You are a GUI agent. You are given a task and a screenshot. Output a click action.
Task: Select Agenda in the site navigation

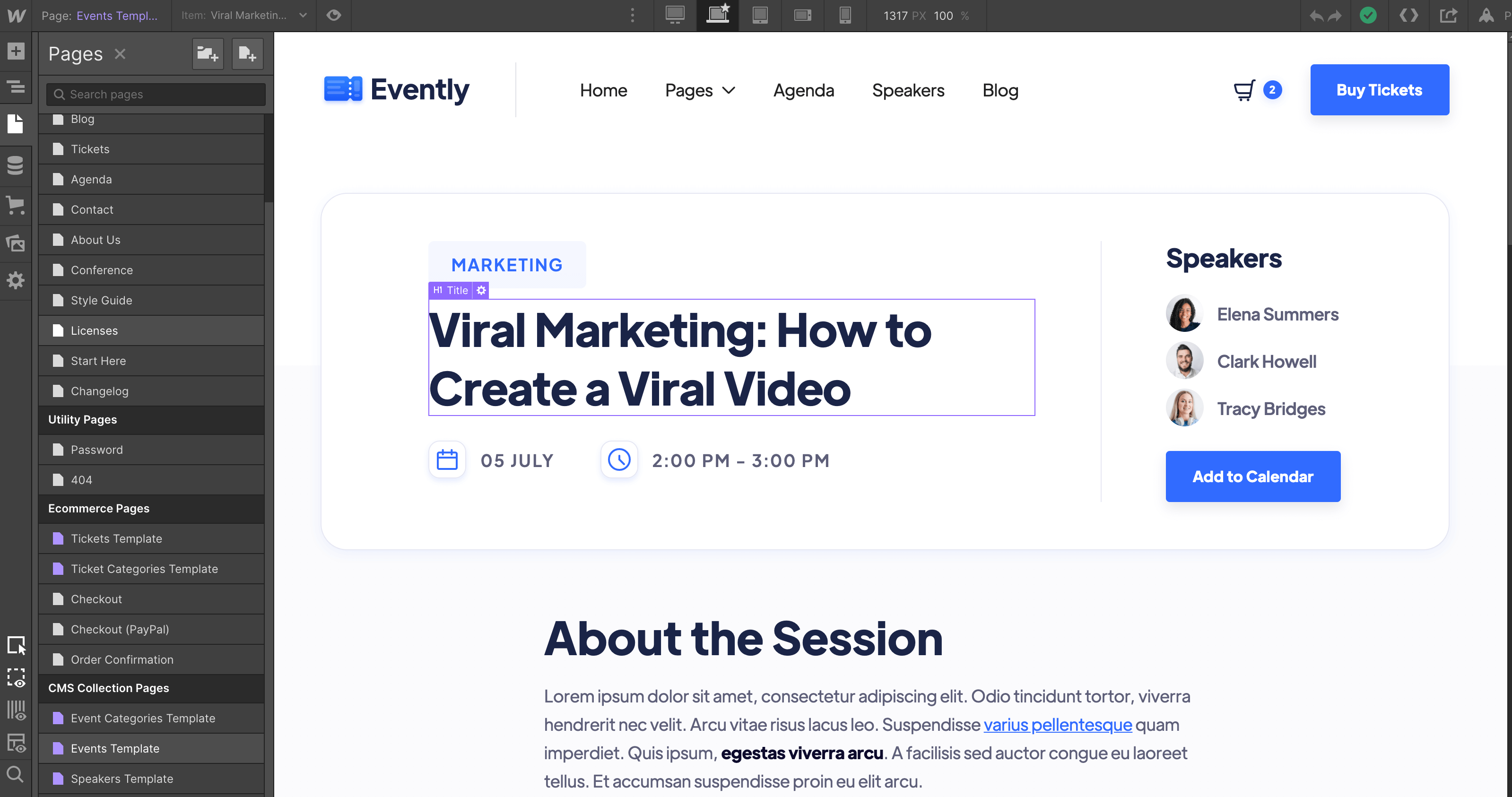tap(804, 90)
